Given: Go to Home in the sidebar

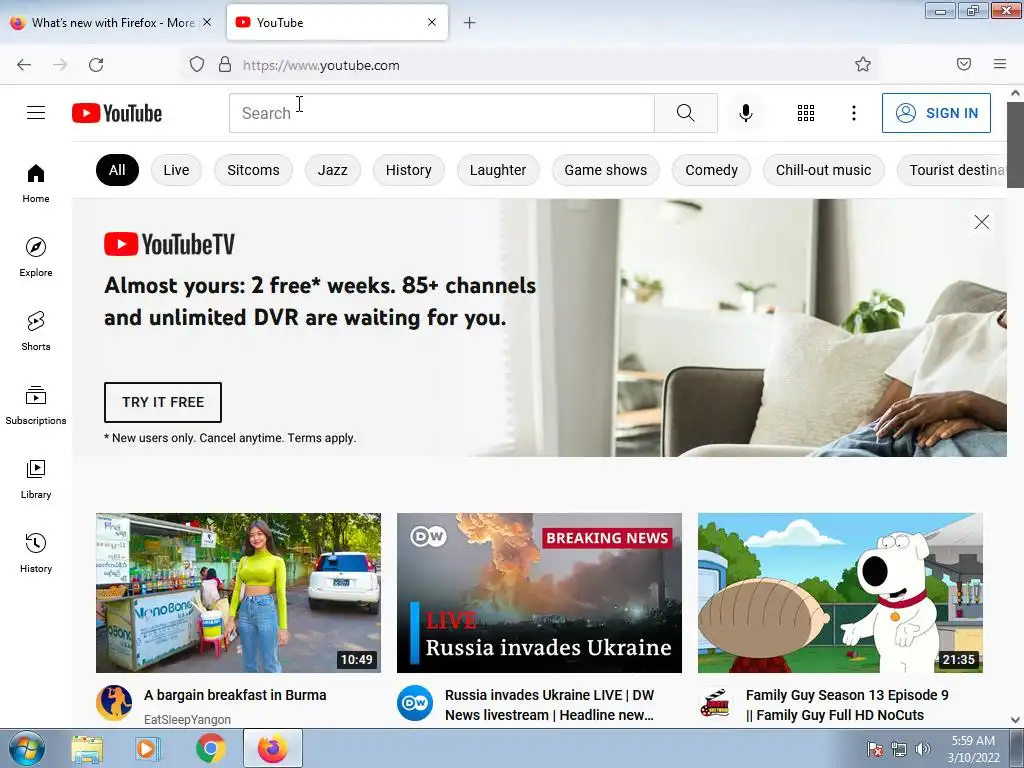Looking at the screenshot, I should point(36,184).
